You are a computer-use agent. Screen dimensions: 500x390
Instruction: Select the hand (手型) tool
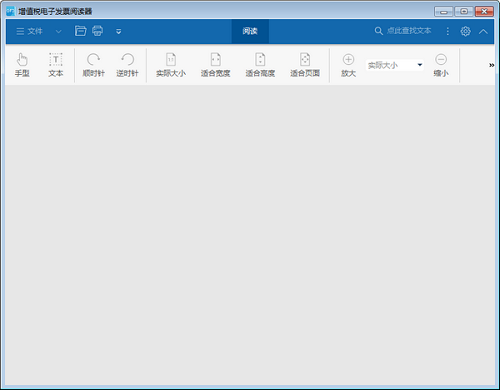22,65
